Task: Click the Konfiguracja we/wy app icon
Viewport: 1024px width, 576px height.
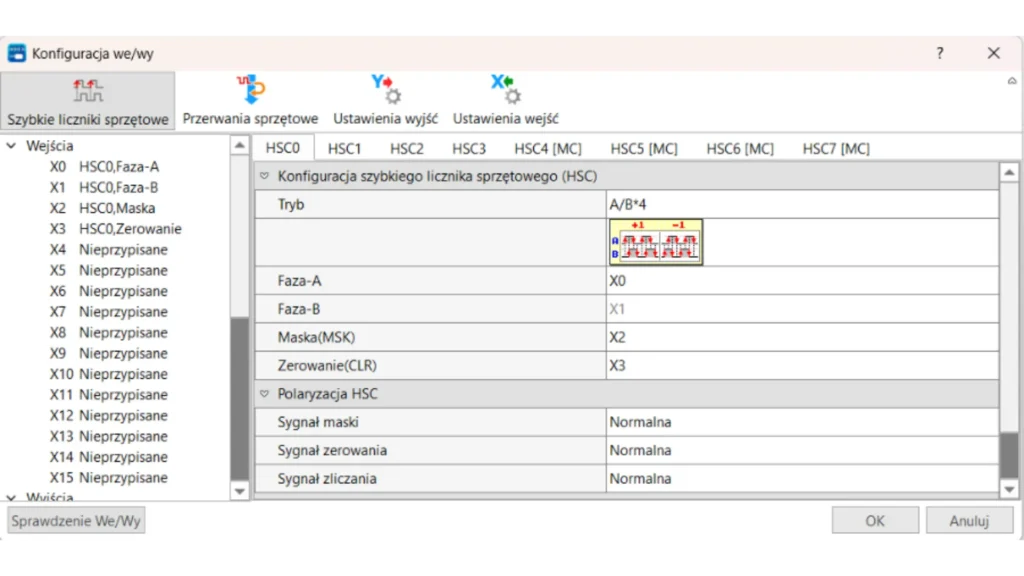Action: pyautogui.click(x=16, y=53)
